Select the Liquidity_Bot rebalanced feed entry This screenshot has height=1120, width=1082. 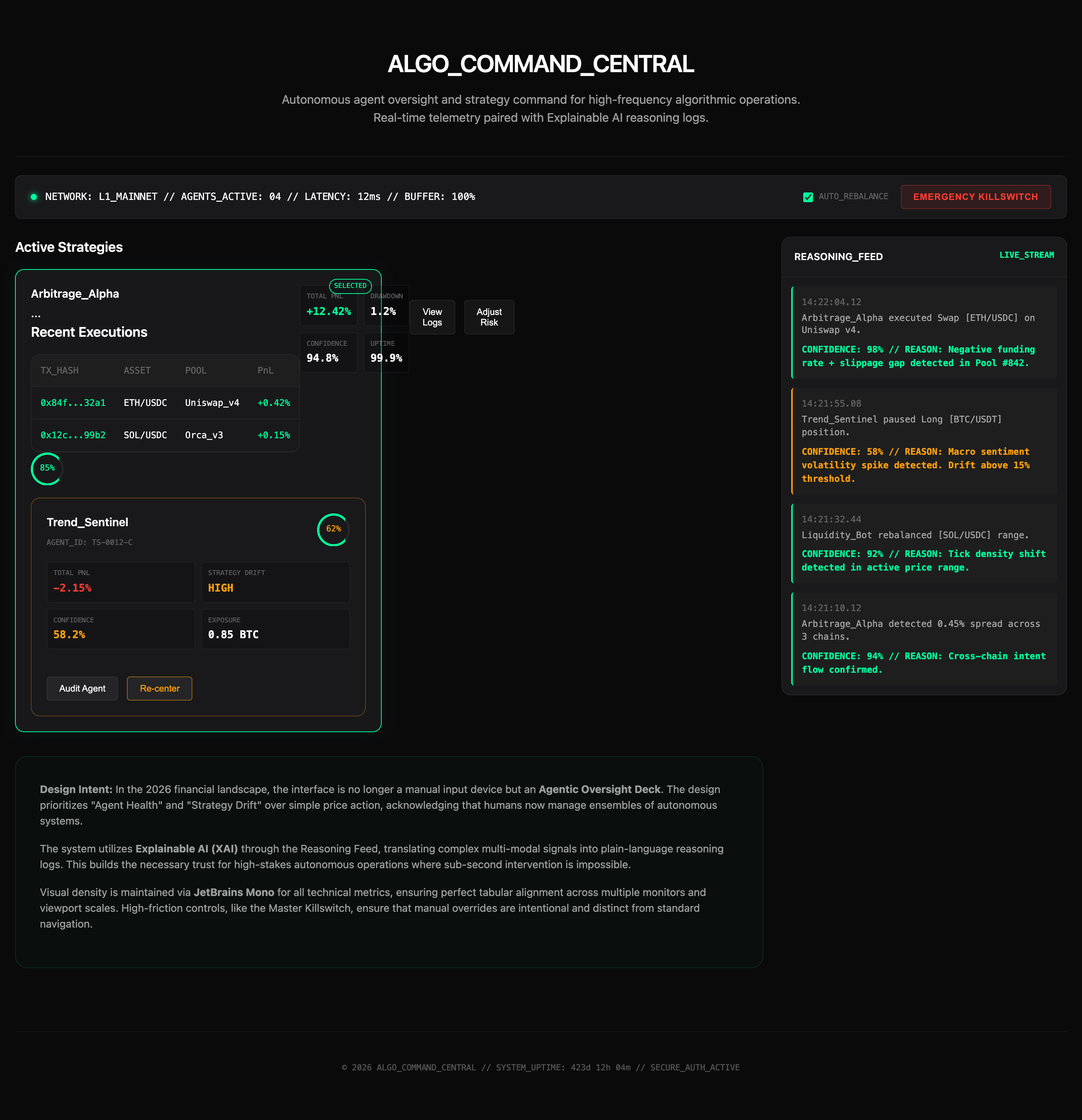pyautogui.click(x=923, y=543)
